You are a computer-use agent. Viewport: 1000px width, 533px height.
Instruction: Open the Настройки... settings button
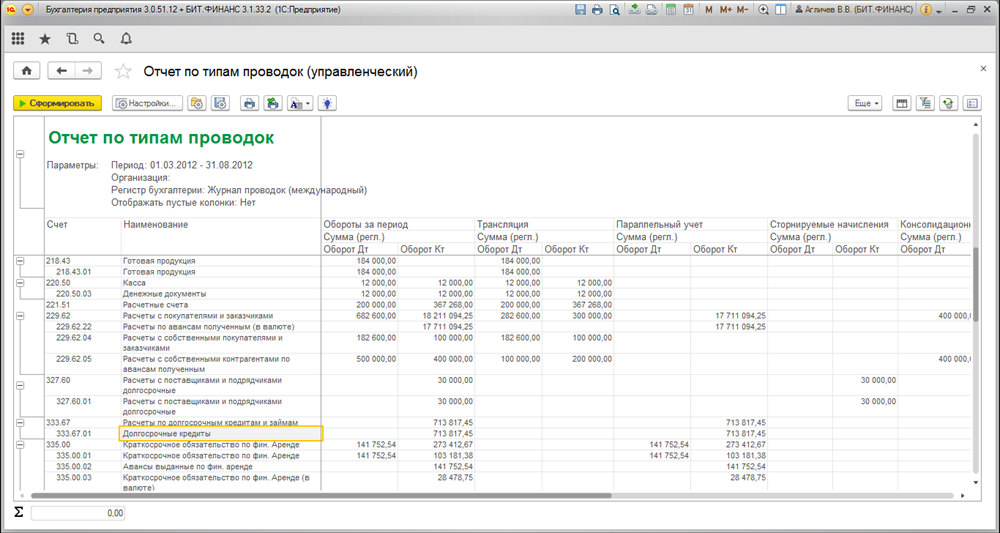point(147,103)
